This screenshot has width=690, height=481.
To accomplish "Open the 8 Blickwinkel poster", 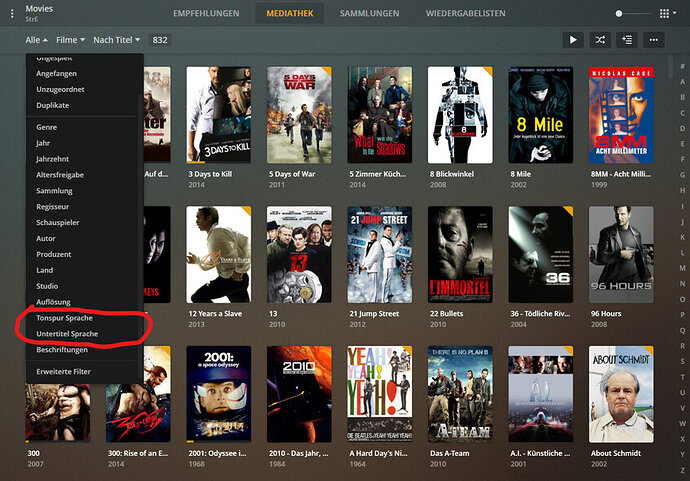I will (x=460, y=115).
